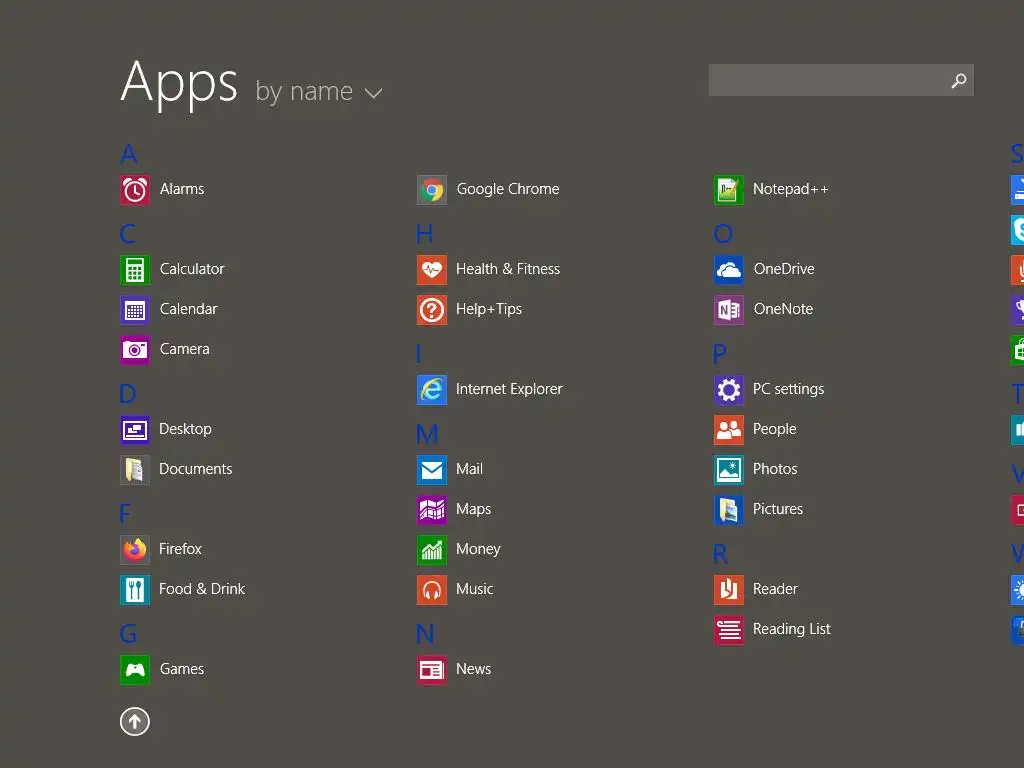Viewport: 1024px width, 768px height.
Task: Click the letter N group header
Action: (x=425, y=633)
